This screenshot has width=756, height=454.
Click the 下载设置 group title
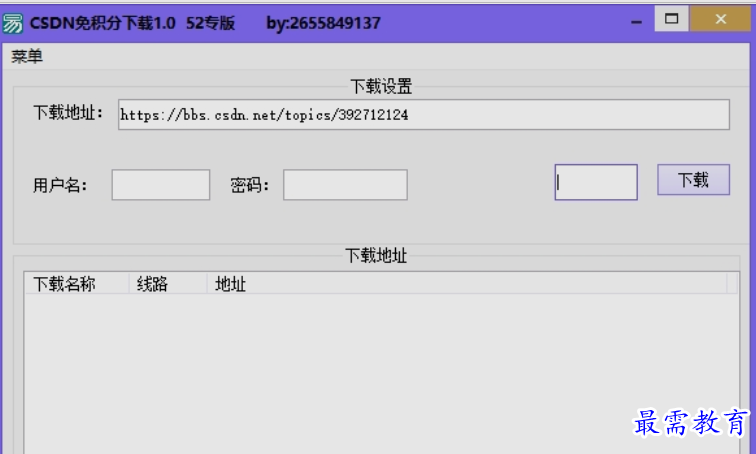381,87
